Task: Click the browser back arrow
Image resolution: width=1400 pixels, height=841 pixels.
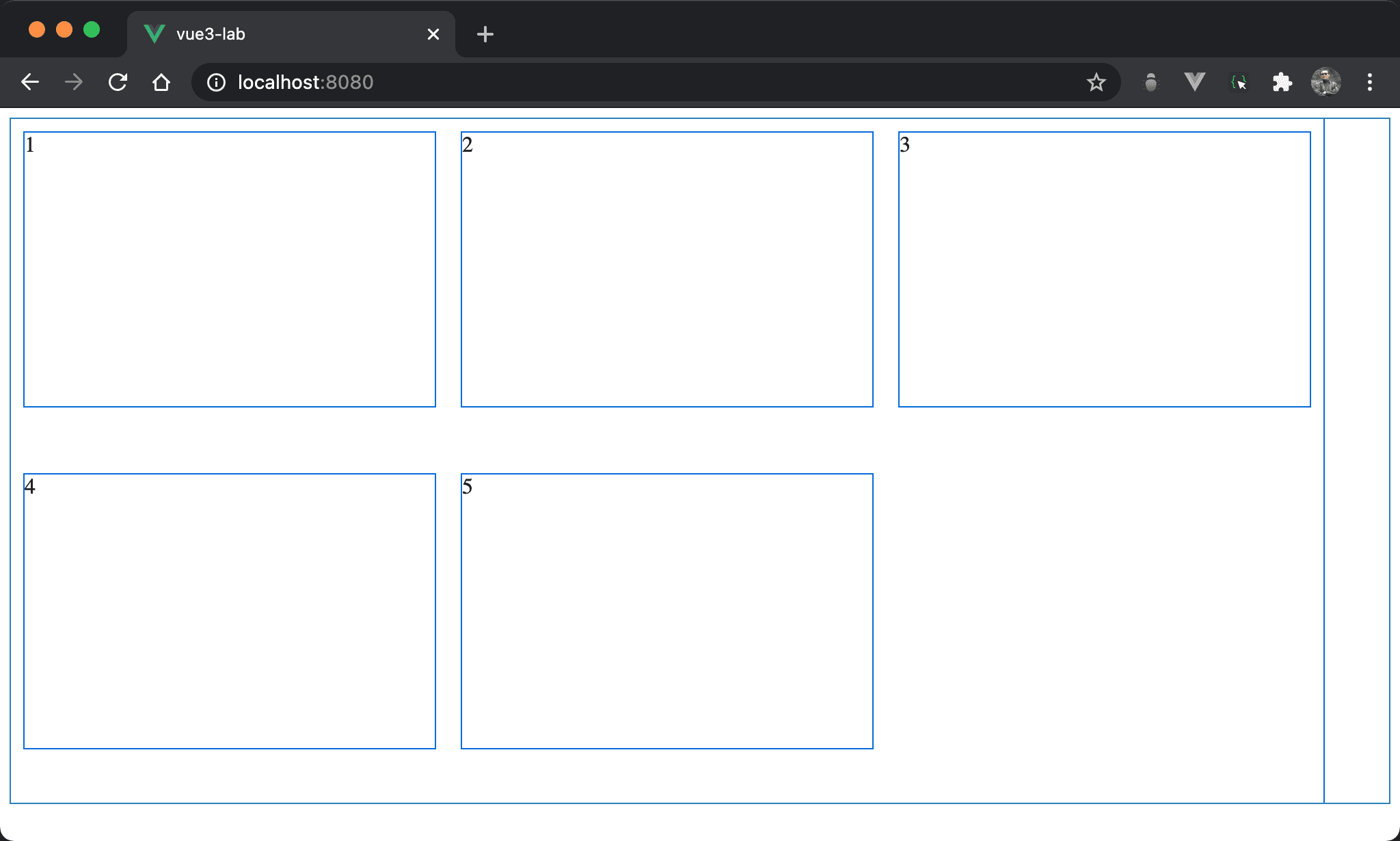Action: click(x=30, y=82)
